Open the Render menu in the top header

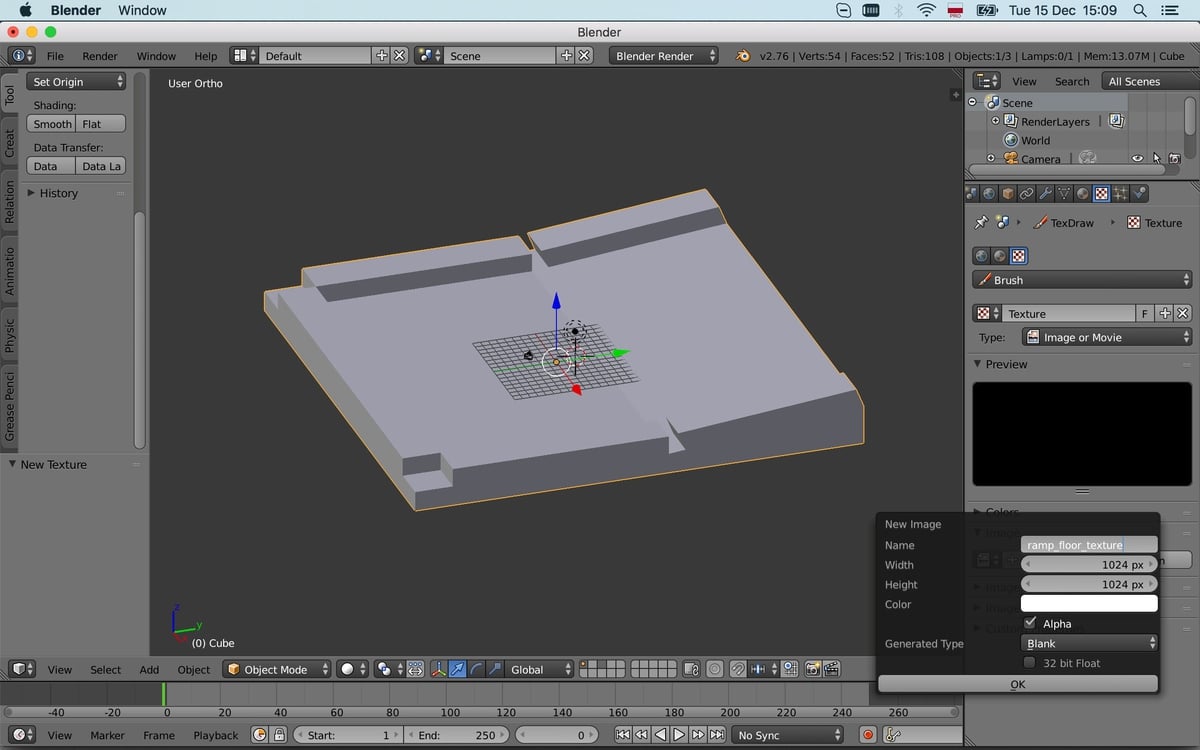point(99,56)
